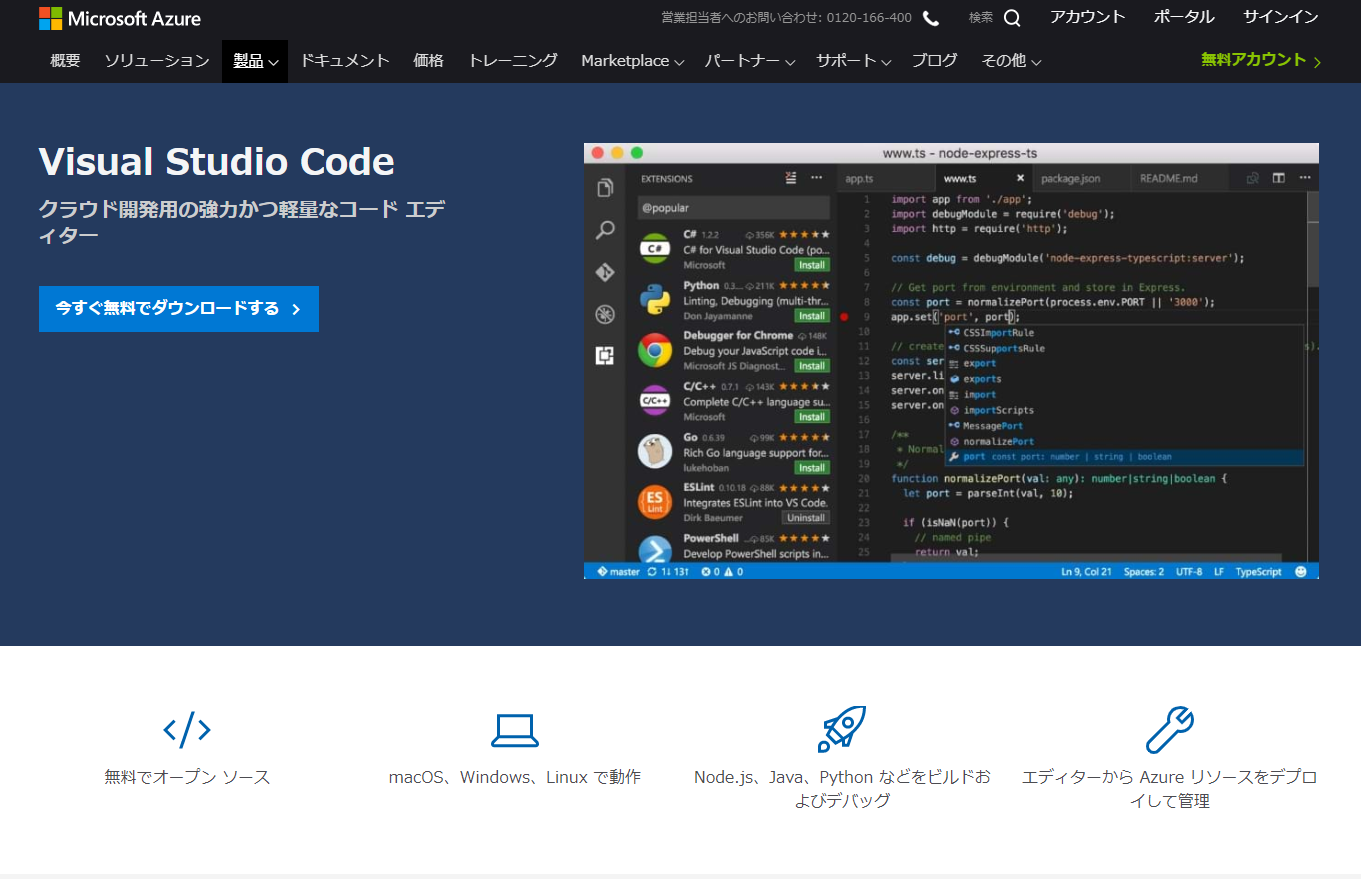This screenshot has height=879, width=1361.
Task: Open the Extensions panel more actions ellipsis
Action: click(817, 178)
